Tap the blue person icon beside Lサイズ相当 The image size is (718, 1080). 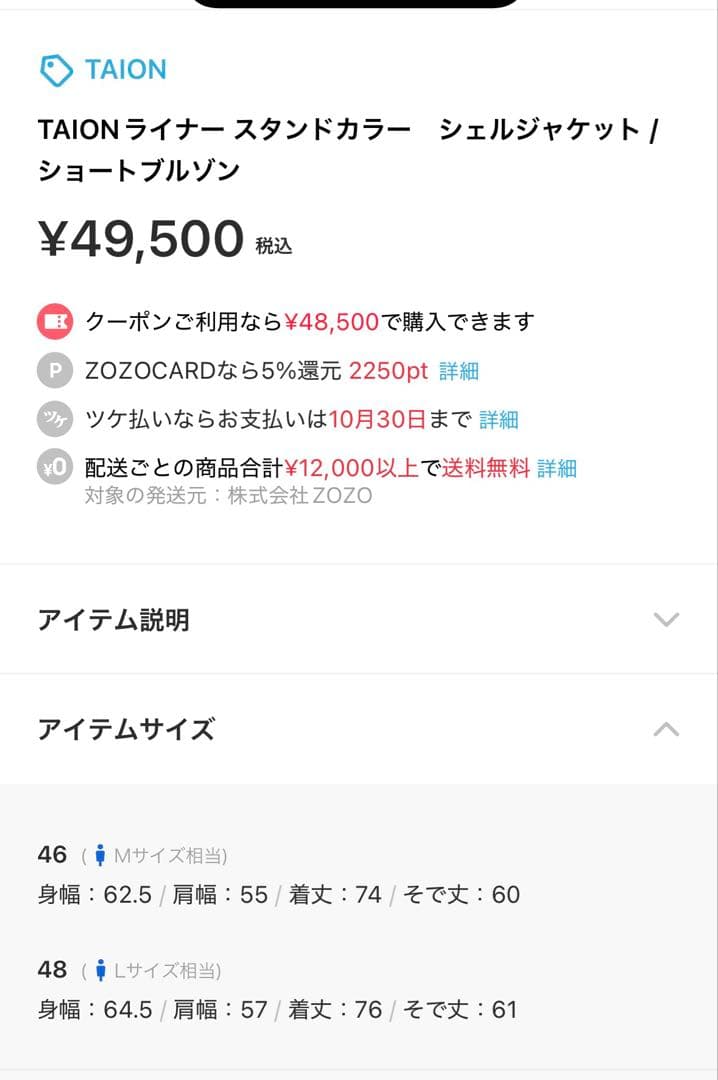101,970
